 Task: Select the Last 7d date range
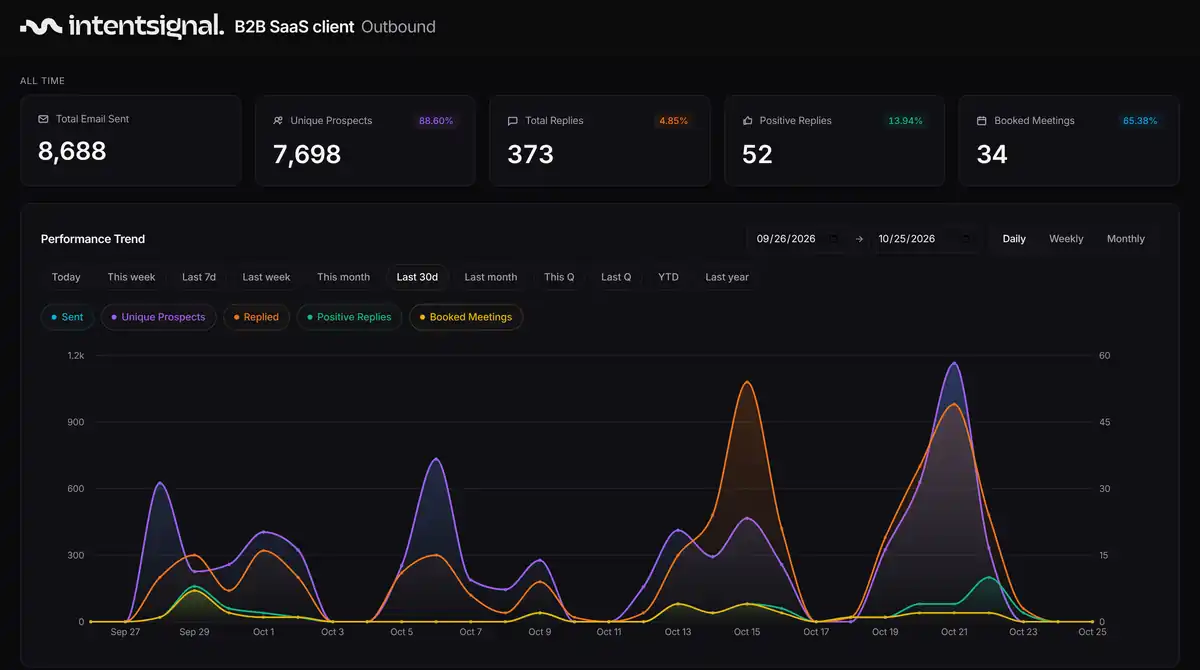coord(199,277)
